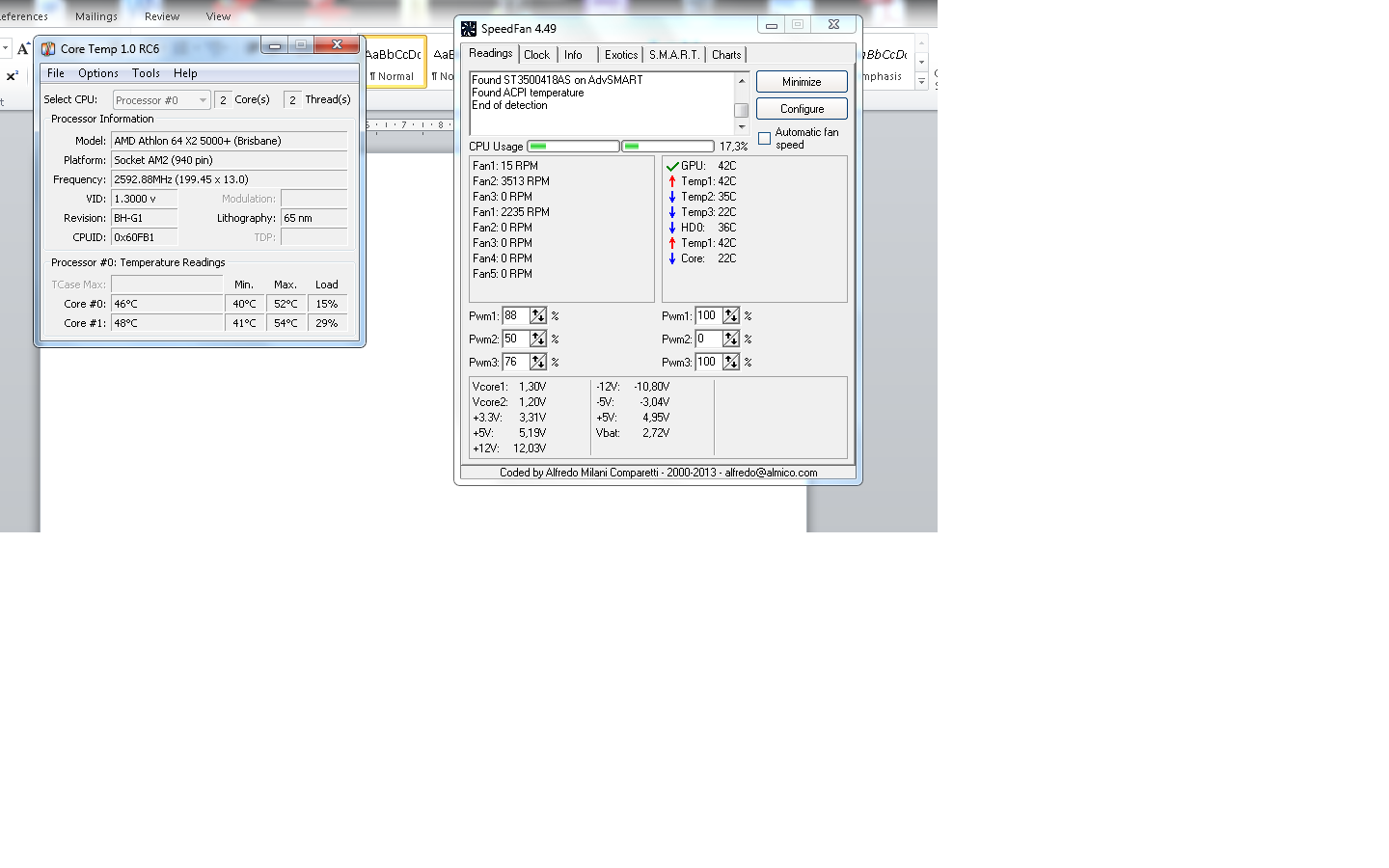Click the +12V 12,03V reading

click(x=509, y=448)
